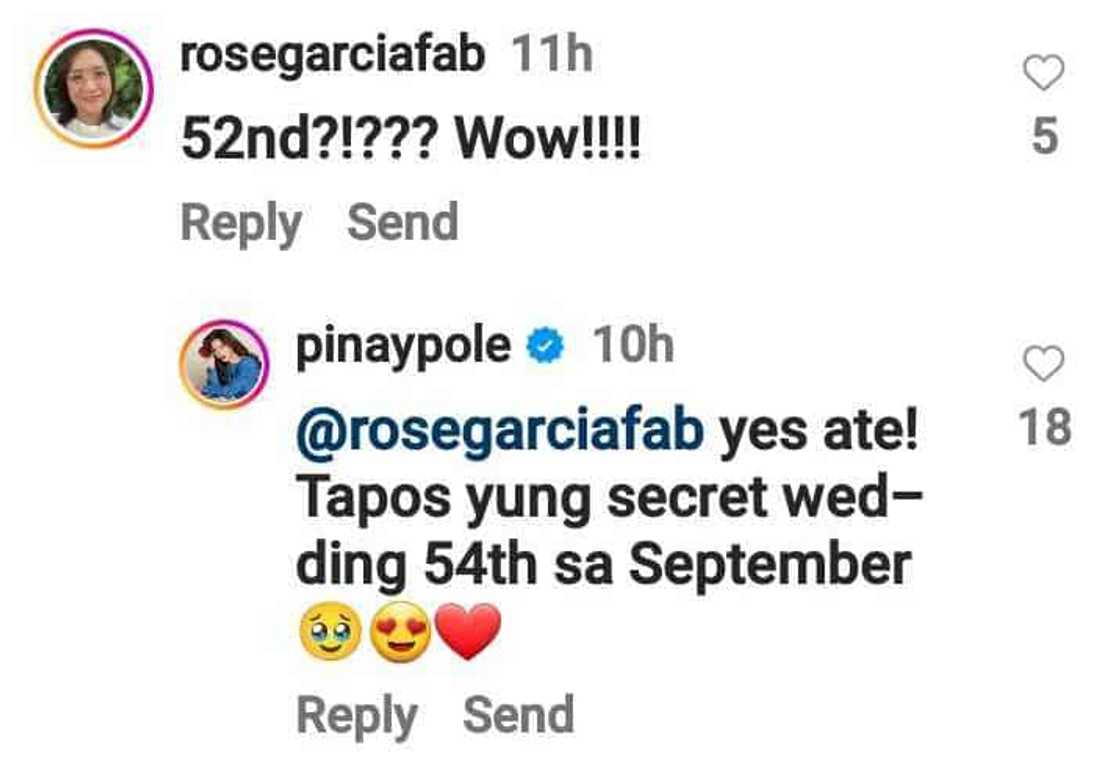Reply to rosegarciafab's 52nd comment
1120x781 pixels.
[x=241, y=224]
